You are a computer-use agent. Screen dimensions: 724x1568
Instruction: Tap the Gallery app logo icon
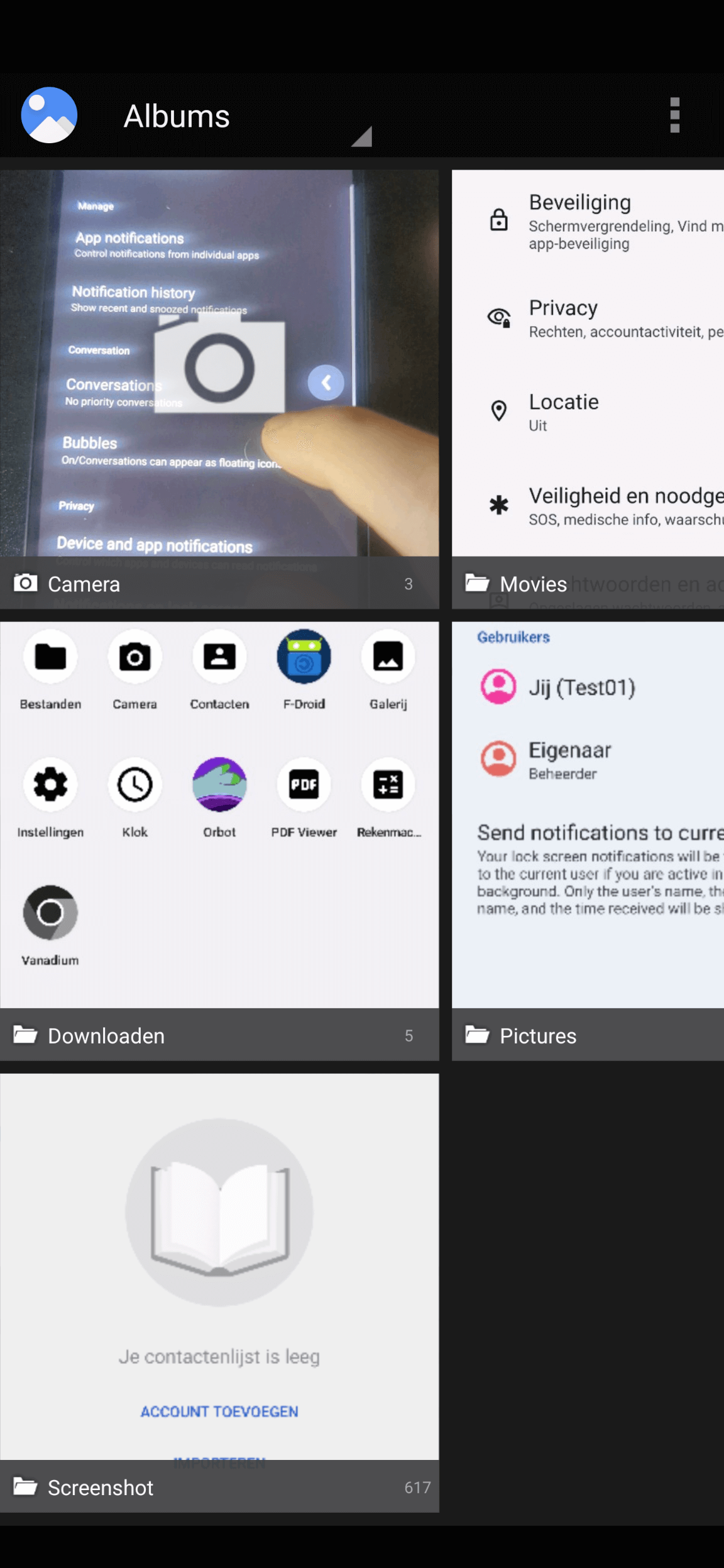tap(49, 116)
